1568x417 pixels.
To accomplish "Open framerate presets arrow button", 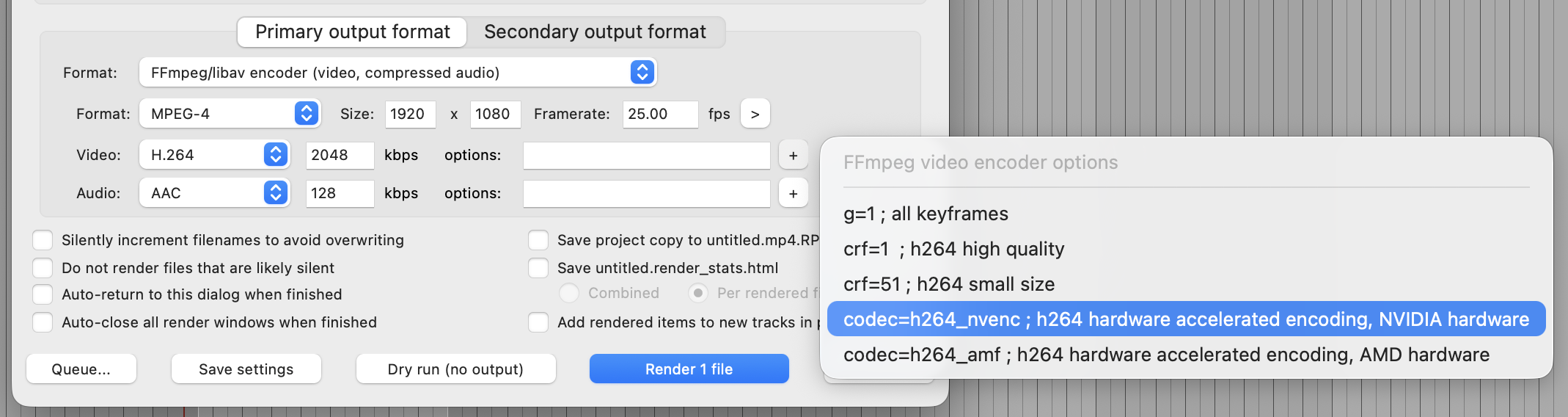I will [755, 114].
